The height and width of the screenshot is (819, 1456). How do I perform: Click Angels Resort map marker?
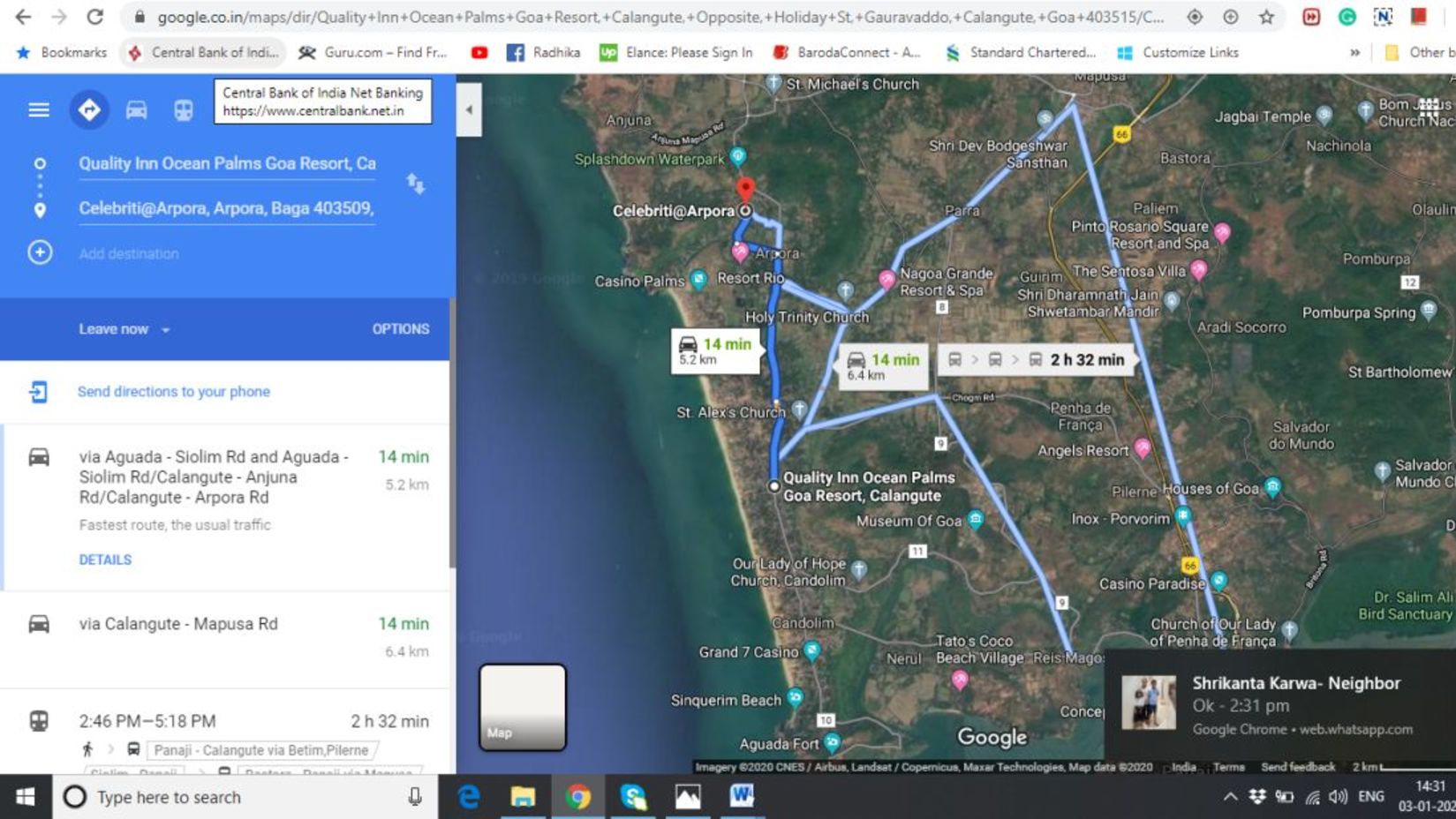tap(1143, 448)
